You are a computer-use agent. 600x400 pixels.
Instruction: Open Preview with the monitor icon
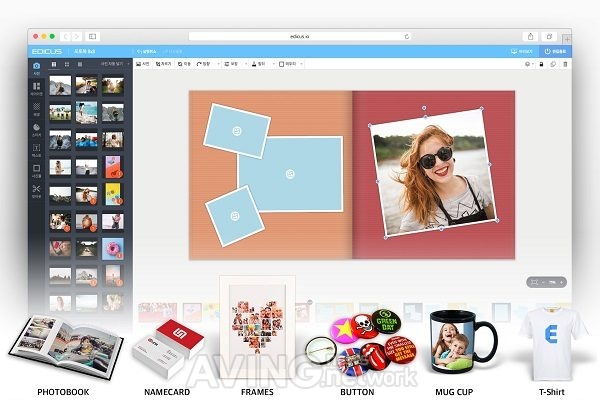click(x=522, y=51)
